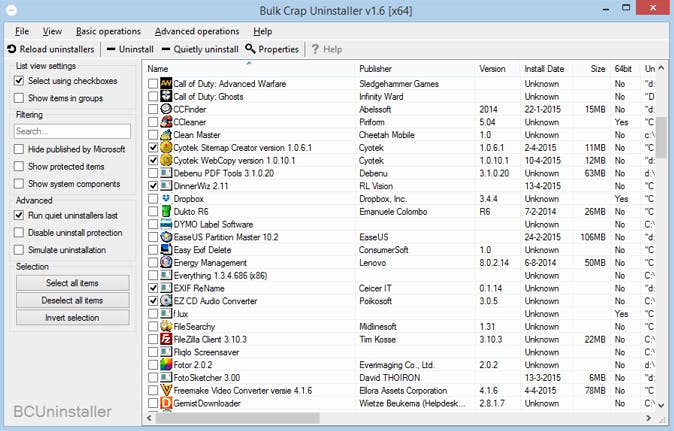Open the View menu
This screenshot has width=674, height=431.
point(52,31)
